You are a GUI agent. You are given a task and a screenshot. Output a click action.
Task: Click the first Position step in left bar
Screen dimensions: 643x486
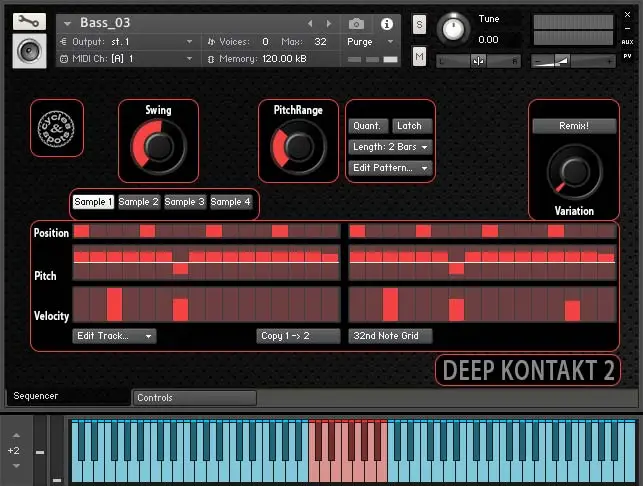pyautogui.click(x=82, y=231)
